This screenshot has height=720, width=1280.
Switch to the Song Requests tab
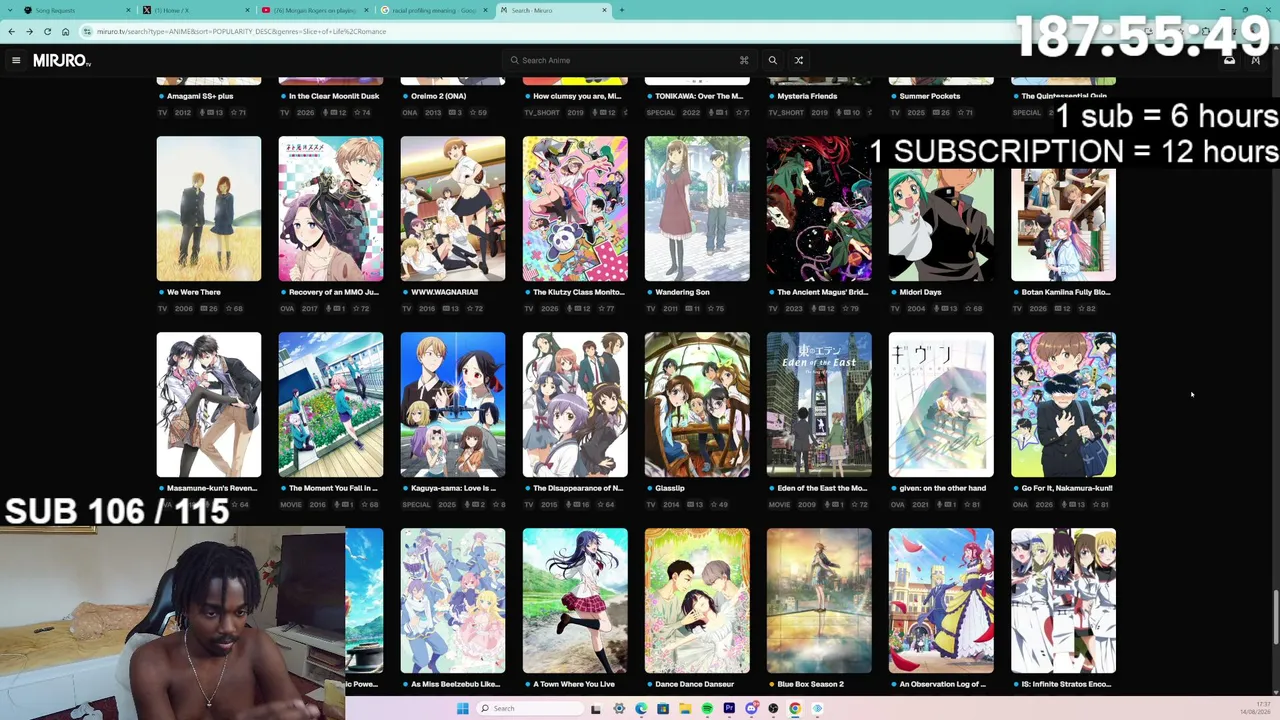point(77,10)
